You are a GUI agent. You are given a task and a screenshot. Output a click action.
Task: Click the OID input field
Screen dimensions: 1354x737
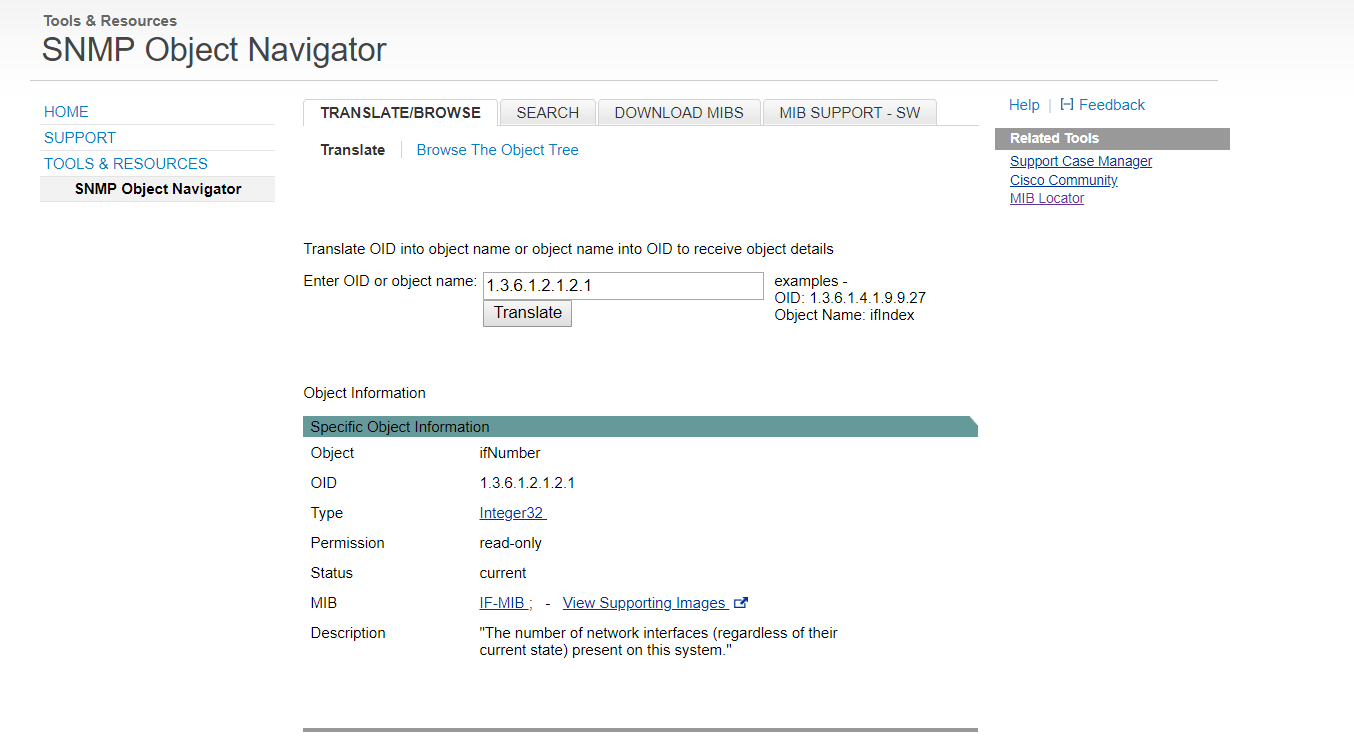coord(622,285)
